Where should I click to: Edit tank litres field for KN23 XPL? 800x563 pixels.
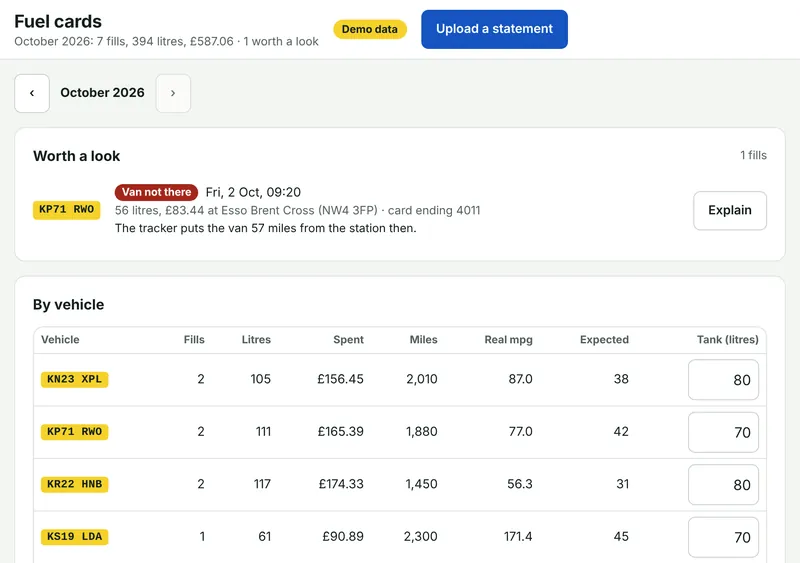point(723,380)
